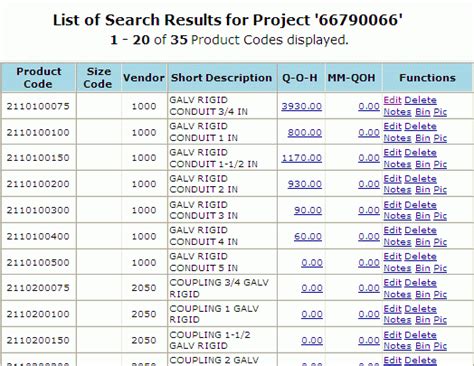This screenshot has height=366, width=474.
Task: Click Q-O-H value 60.00
Action: (x=308, y=236)
